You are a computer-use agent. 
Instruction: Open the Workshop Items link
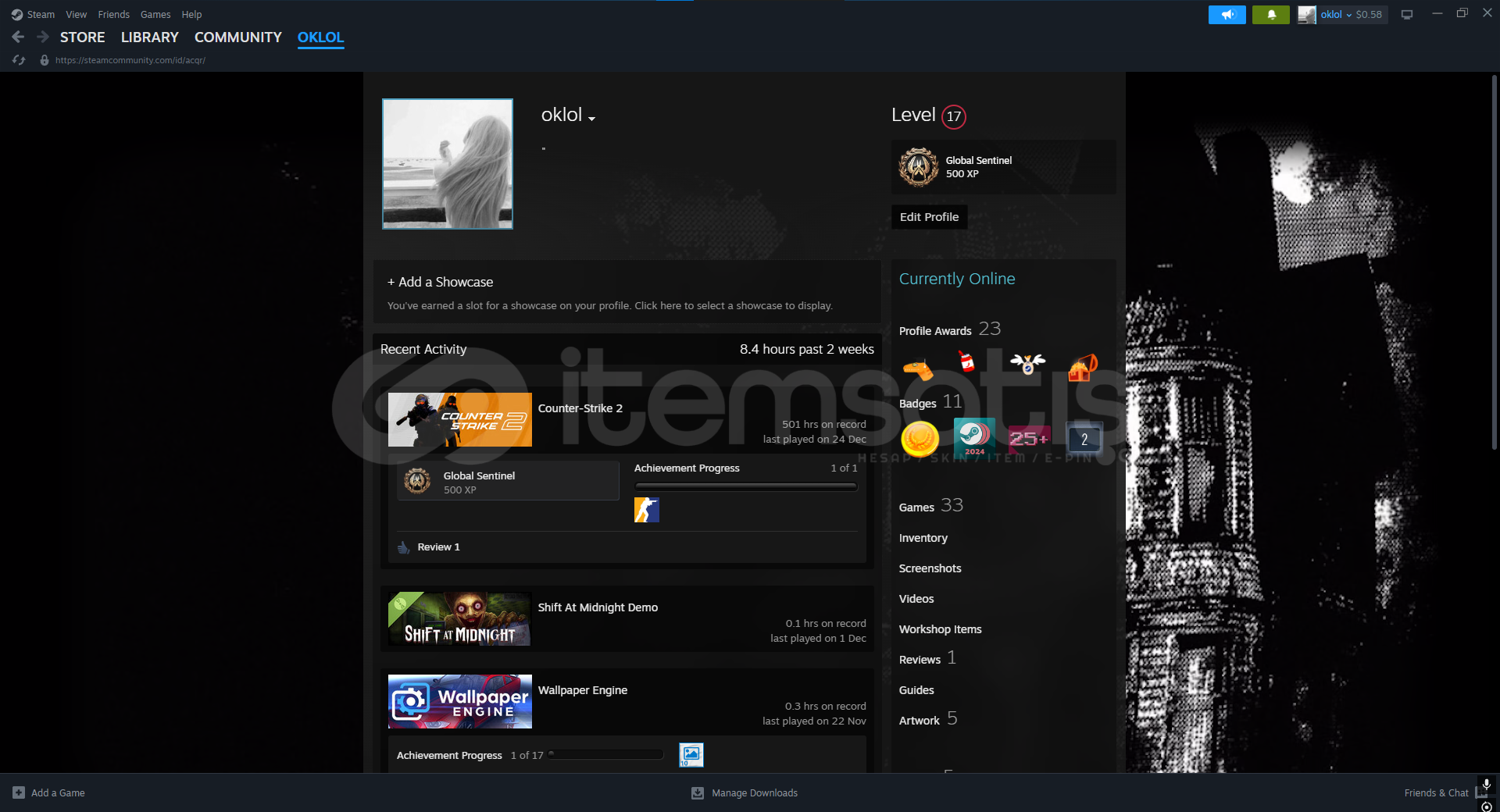click(x=941, y=629)
